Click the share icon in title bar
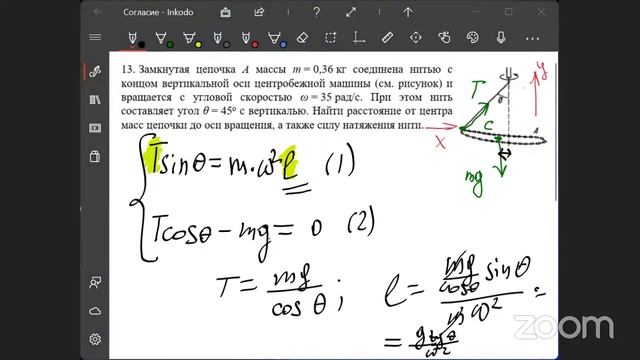The width and height of the screenshot is (640, 360). 259,12
